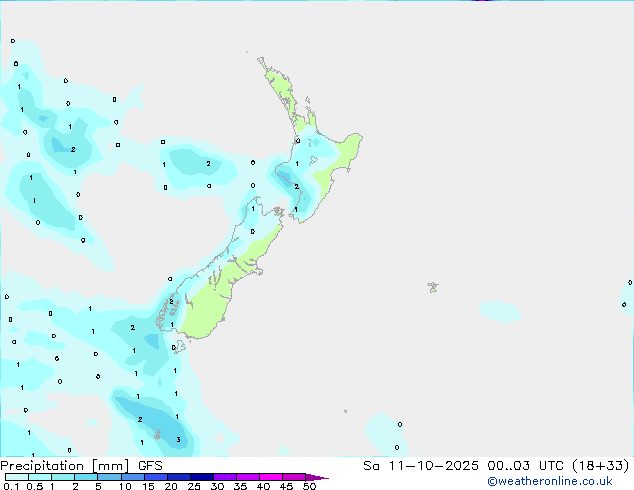Click the legend label '20'
Image resolution: width=634 pixels, height=490 pixels.
tap(171, 486)
